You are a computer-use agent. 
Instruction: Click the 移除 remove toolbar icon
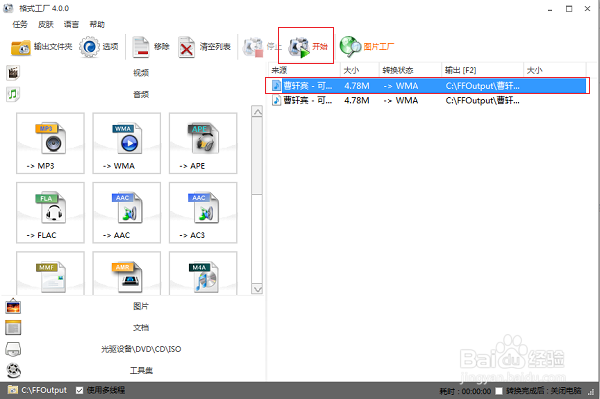140,47
